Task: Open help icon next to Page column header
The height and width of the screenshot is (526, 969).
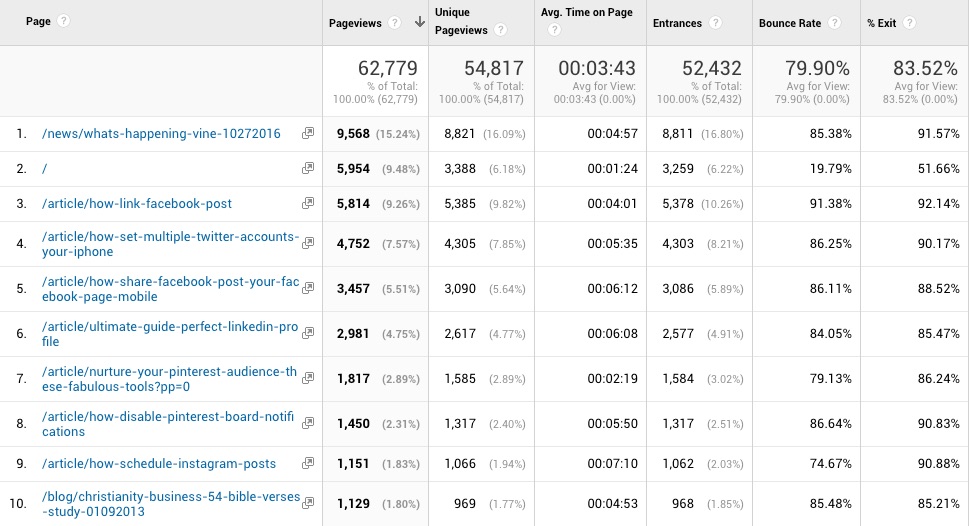Action: coord(64,22)
